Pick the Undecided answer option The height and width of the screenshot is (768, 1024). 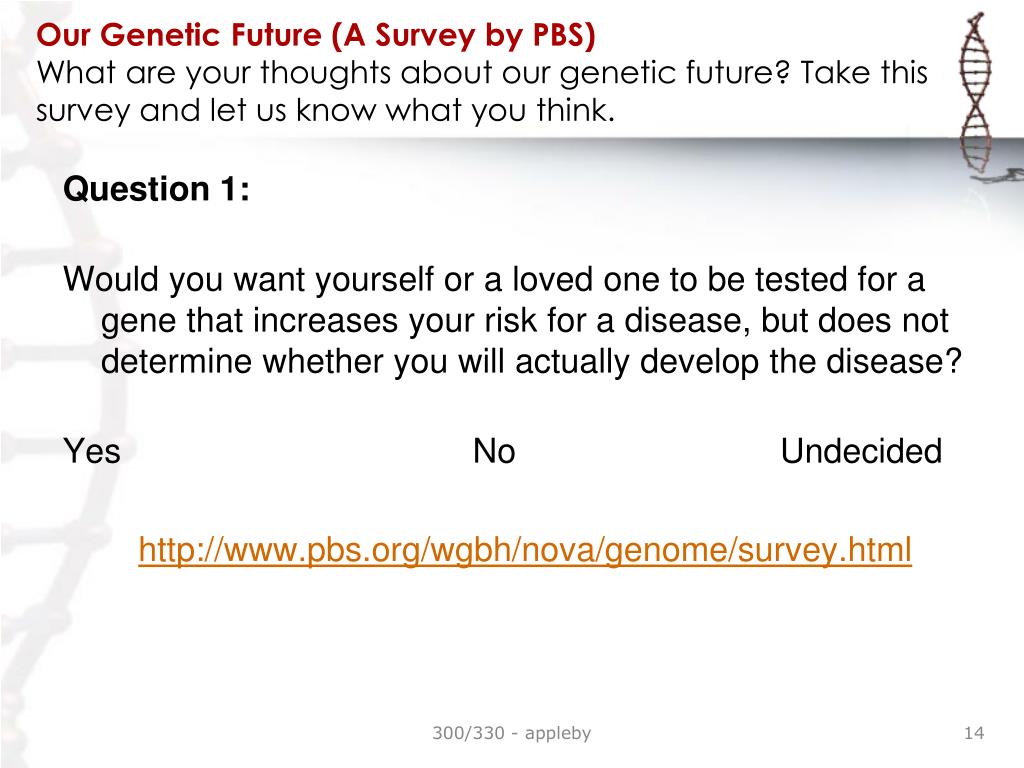click(x=861, y=451)
